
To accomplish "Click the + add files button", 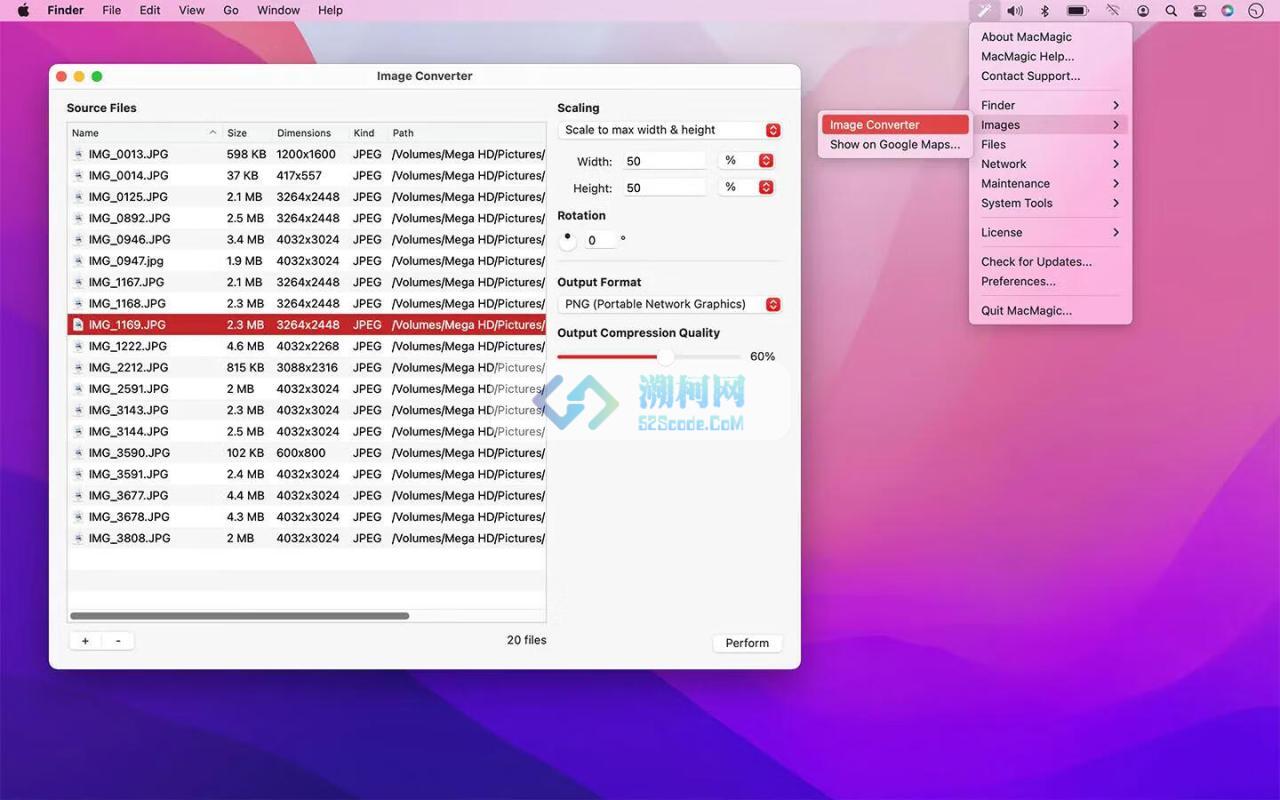I will point(85,641).
